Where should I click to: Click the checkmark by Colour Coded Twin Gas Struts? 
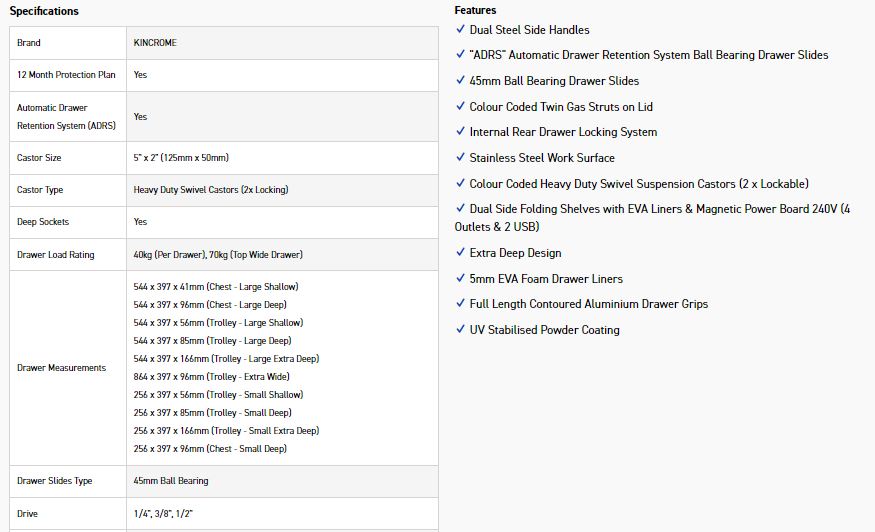pyautogui.click(x=460, y=107)
